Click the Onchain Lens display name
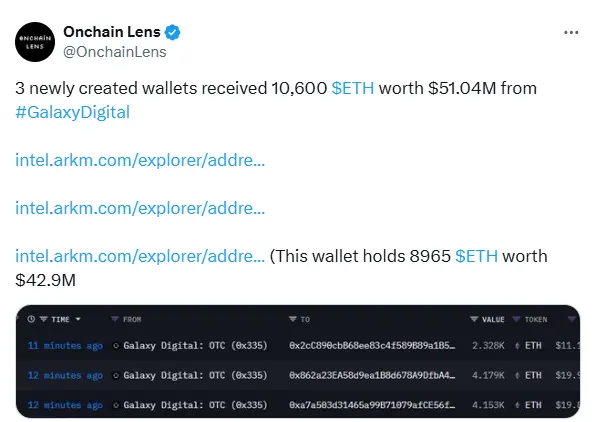 pos(112,32)
